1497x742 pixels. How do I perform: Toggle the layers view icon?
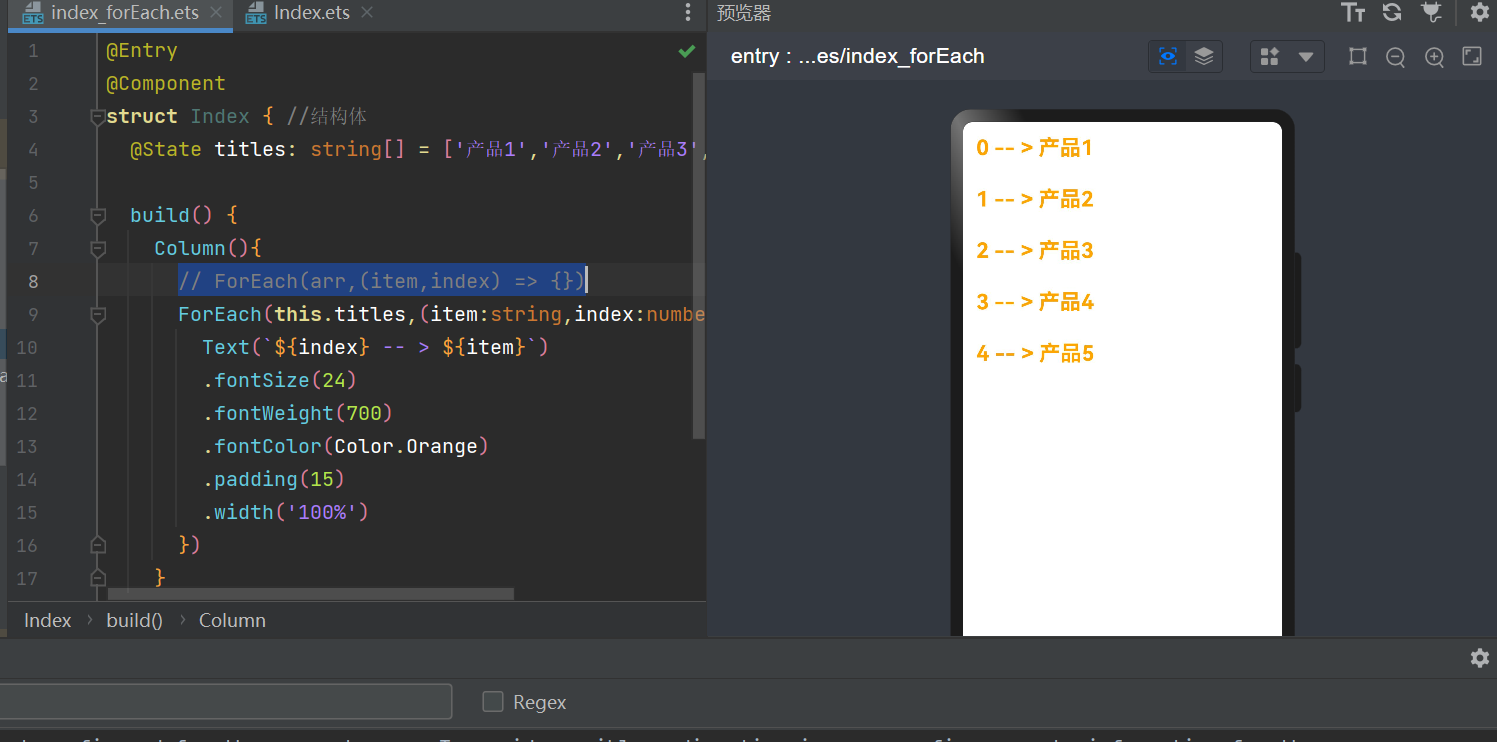(1204, 56)
